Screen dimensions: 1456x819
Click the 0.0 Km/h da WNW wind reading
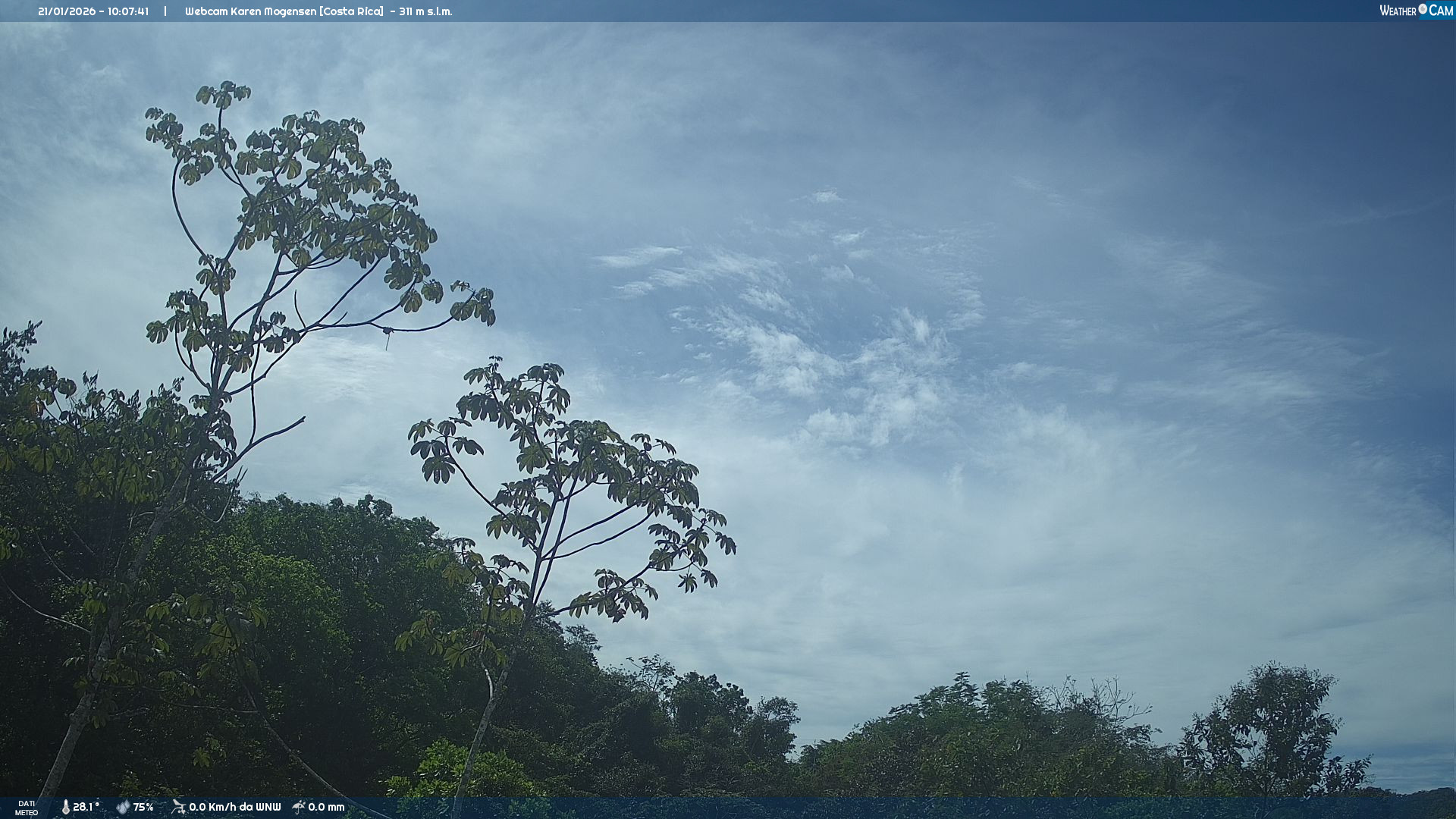[234, 807]
